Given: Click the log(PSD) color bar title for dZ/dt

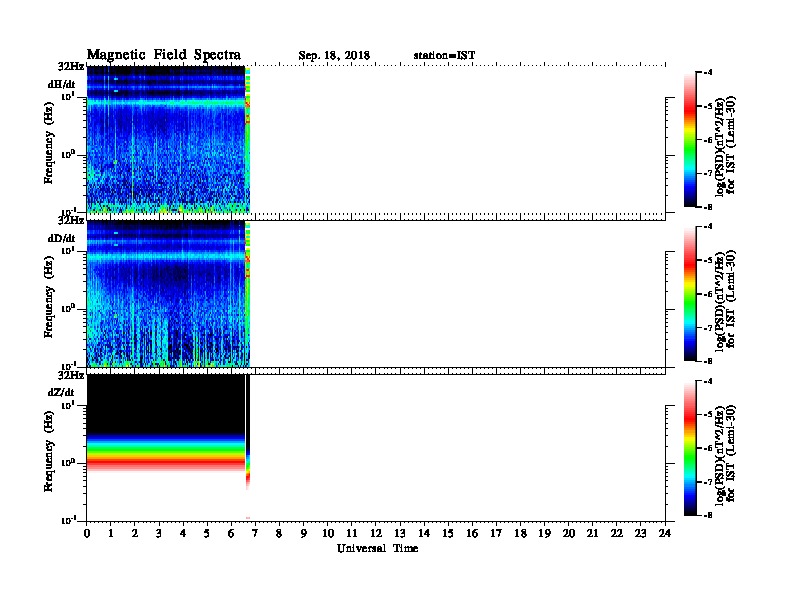Looking at the screenshot, I should [725, 454].
